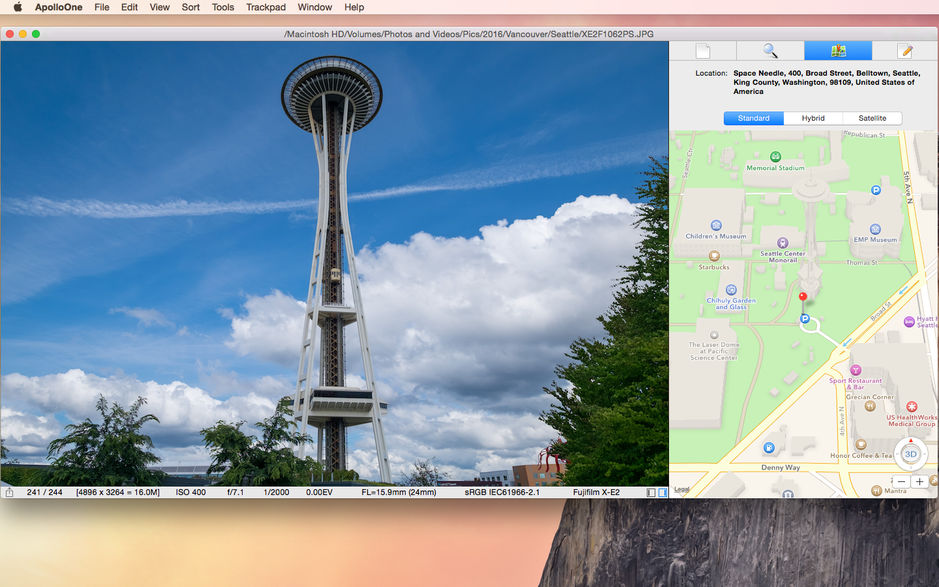The image size is (939, 587).
Task: Switch map view to Satellite
Action: click(x=871, y=118)
